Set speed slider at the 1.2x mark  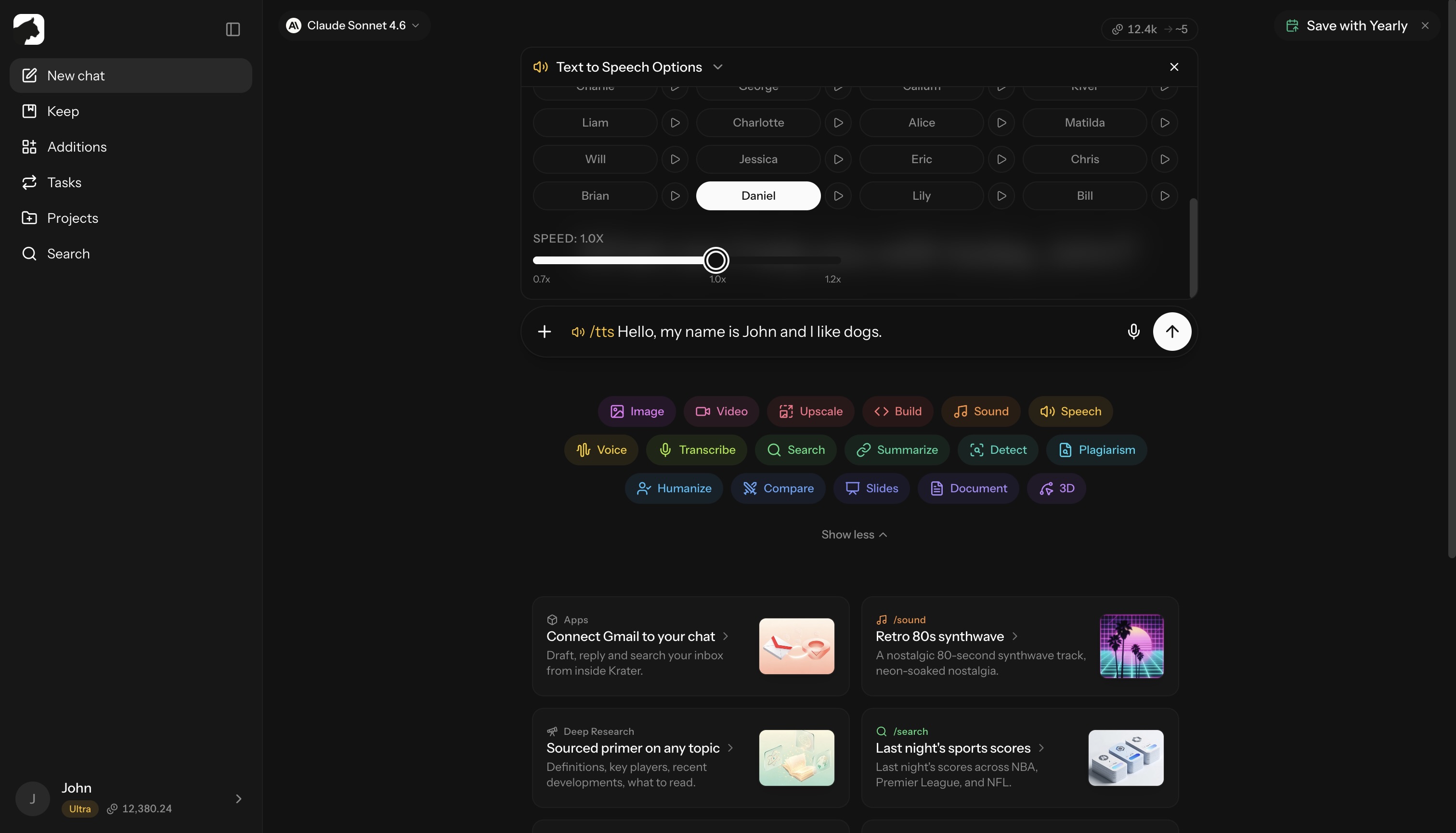[x=840, y=260]
